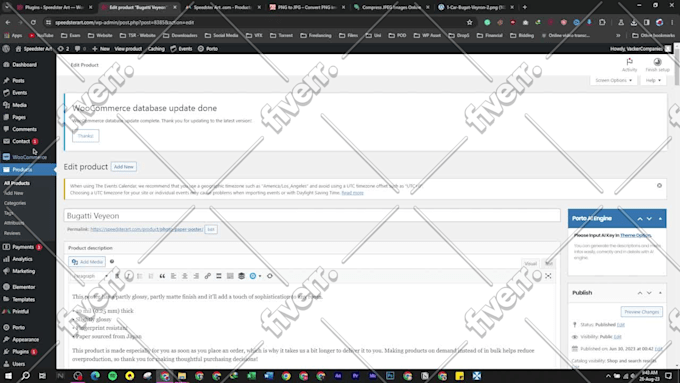Open Dashboard in the admin sidebar

point(24,65)
